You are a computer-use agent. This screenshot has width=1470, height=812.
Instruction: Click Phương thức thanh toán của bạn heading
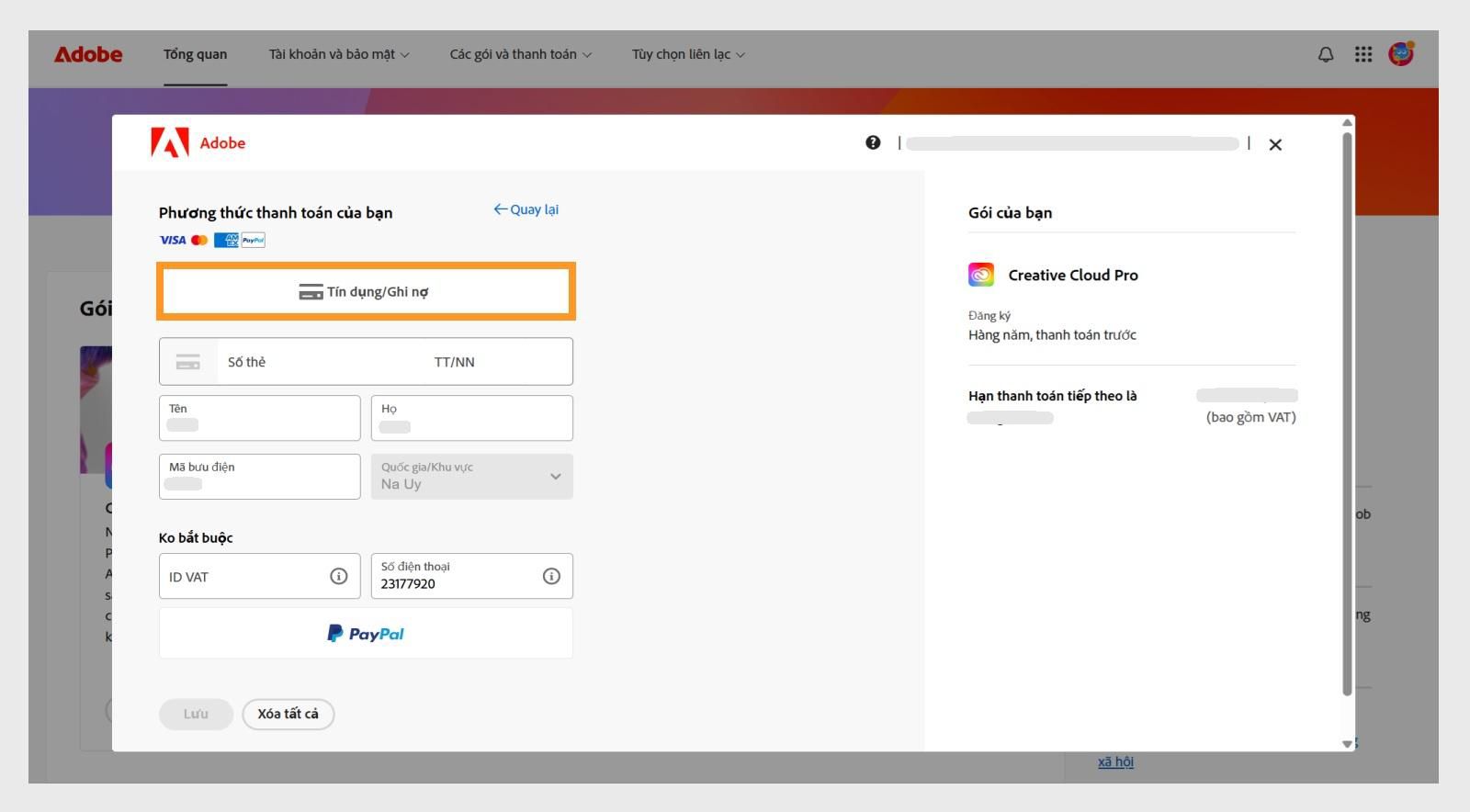(x=276, y=213)
